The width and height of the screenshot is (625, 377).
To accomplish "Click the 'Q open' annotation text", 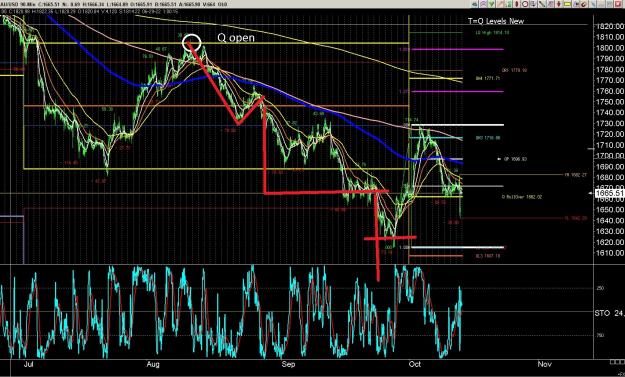I will (236, 38).
